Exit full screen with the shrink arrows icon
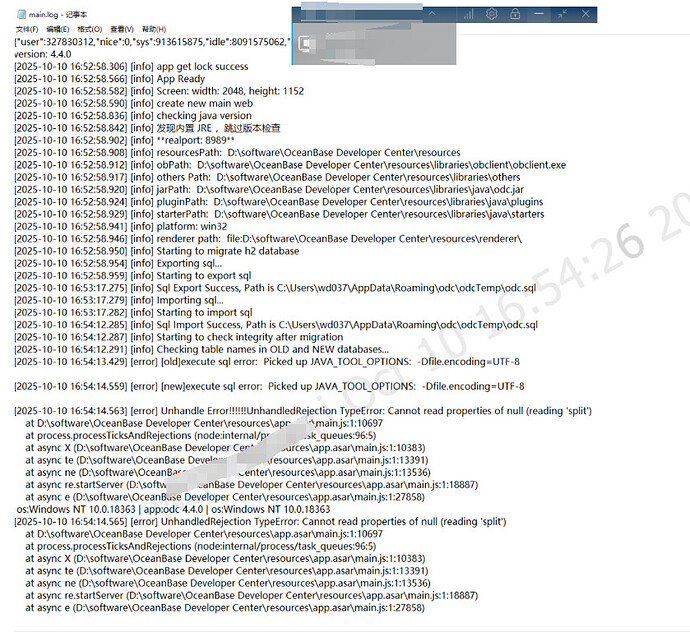 pyautogui.click(x=562, y=14)
